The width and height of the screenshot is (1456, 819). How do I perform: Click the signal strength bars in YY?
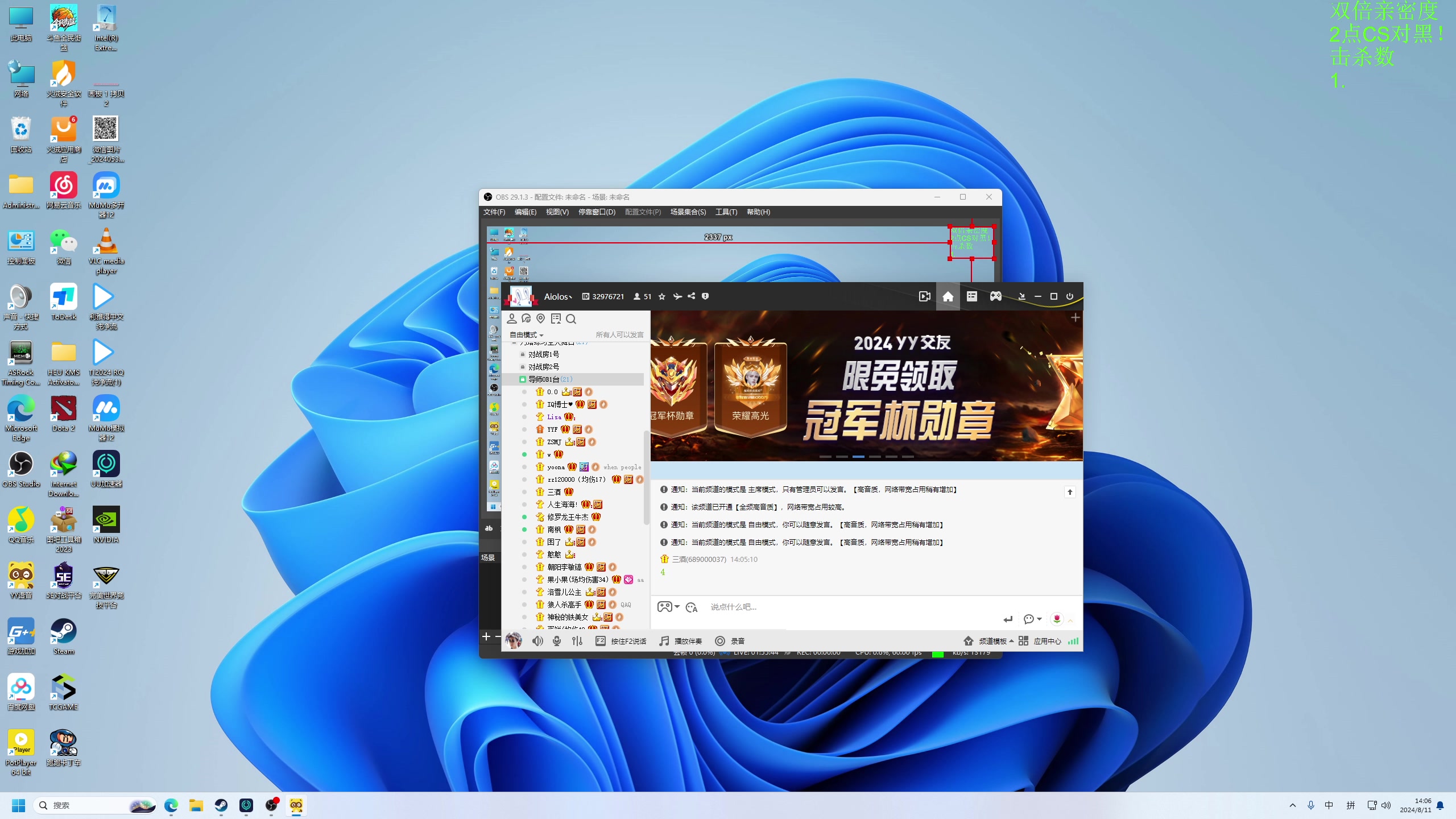(1073, 641)
